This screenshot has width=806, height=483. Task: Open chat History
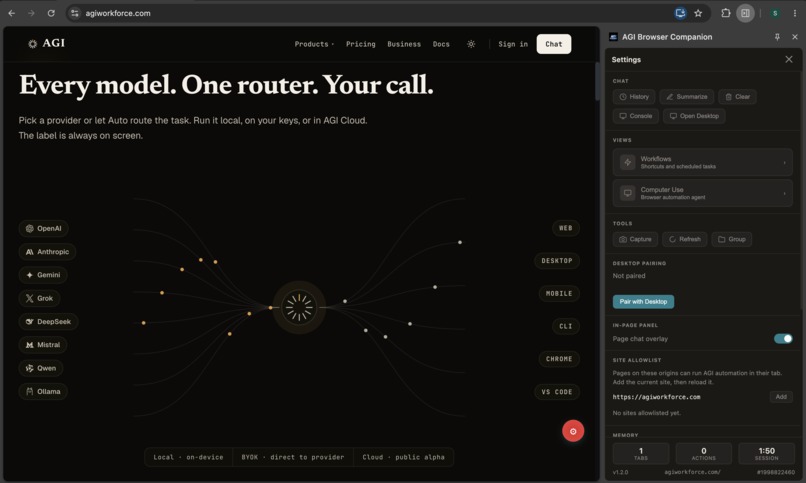[x=634, y=97]
